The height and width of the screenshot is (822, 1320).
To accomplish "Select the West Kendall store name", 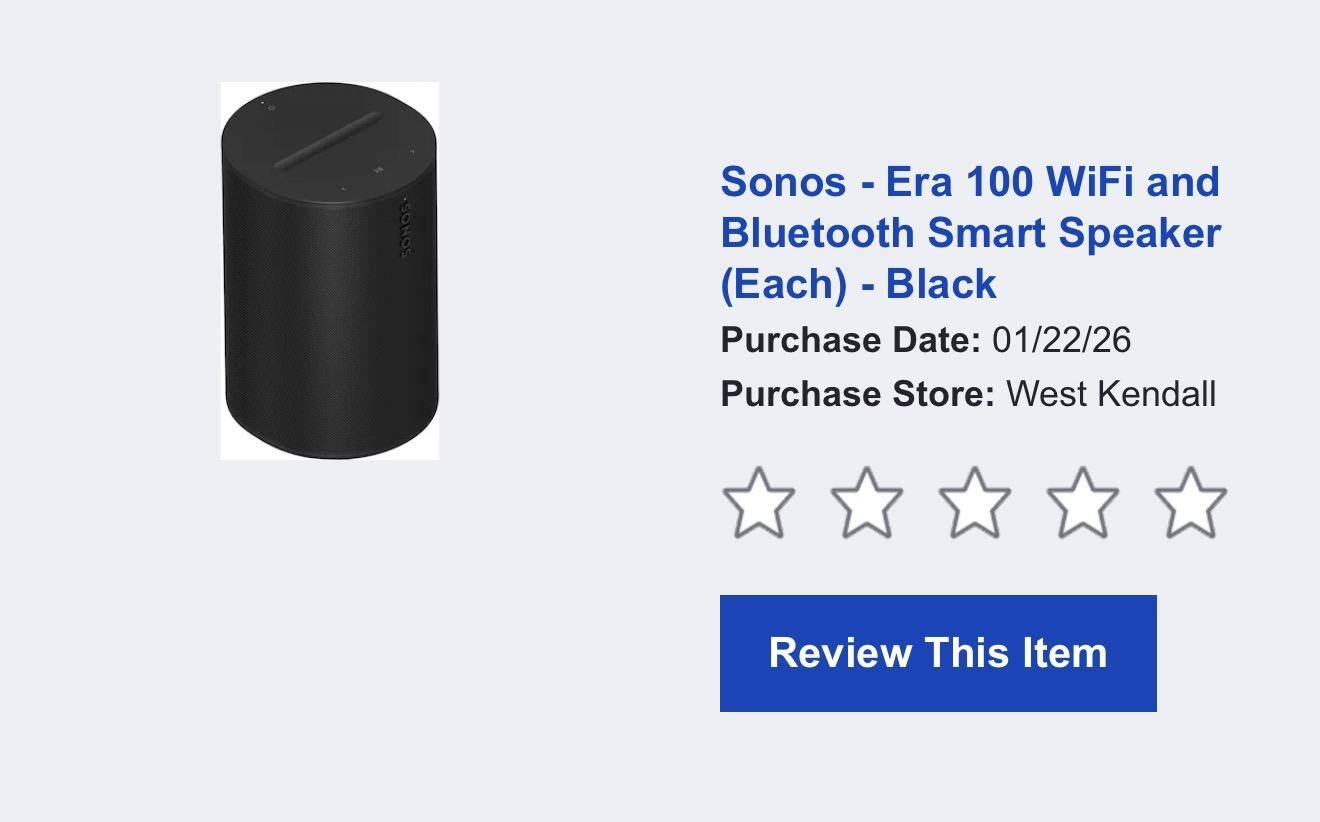I will tap(1110, 394).
